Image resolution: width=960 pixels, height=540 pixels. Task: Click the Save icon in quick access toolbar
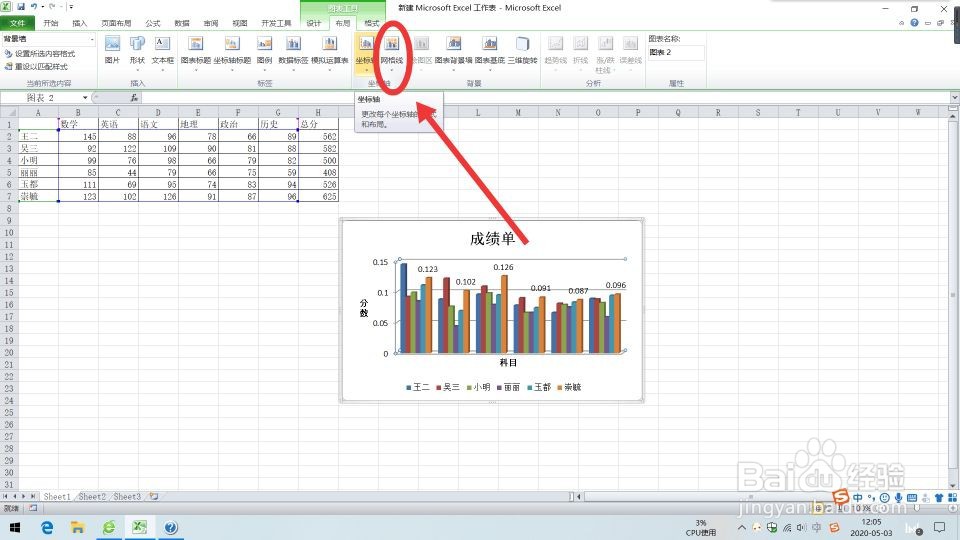click(21, 7)
